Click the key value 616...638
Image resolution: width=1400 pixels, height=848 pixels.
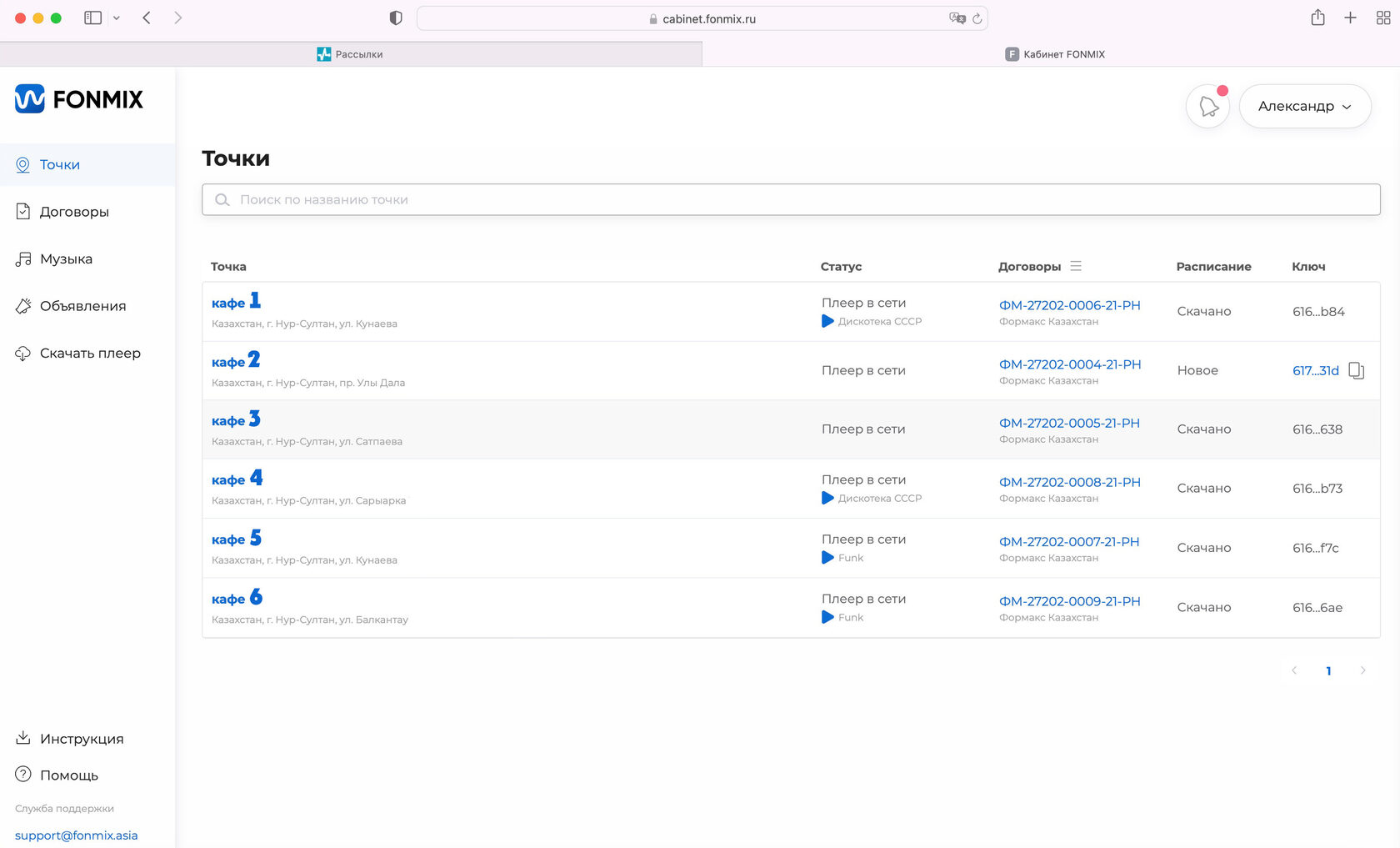point(1317,429)
